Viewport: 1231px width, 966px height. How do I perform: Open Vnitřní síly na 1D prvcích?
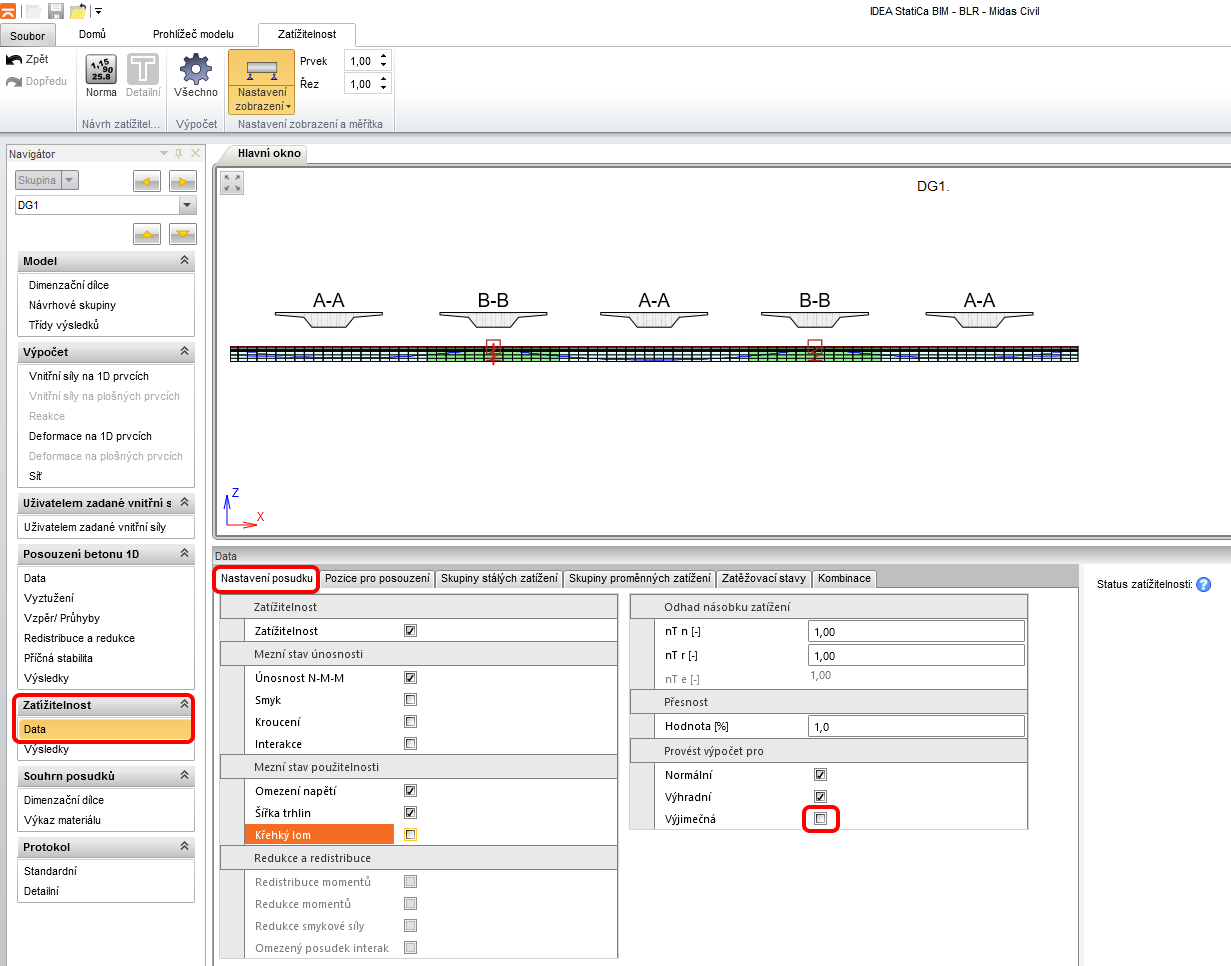coord(89,376)
